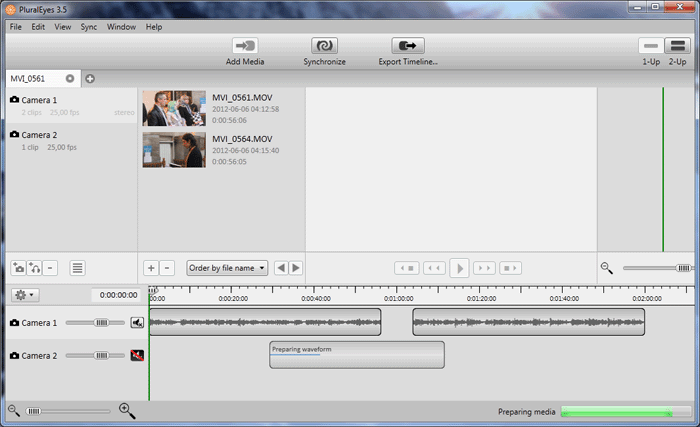Zoom in the timeline with the plus magnifier
Screen dimensions: 700x427
127,410
